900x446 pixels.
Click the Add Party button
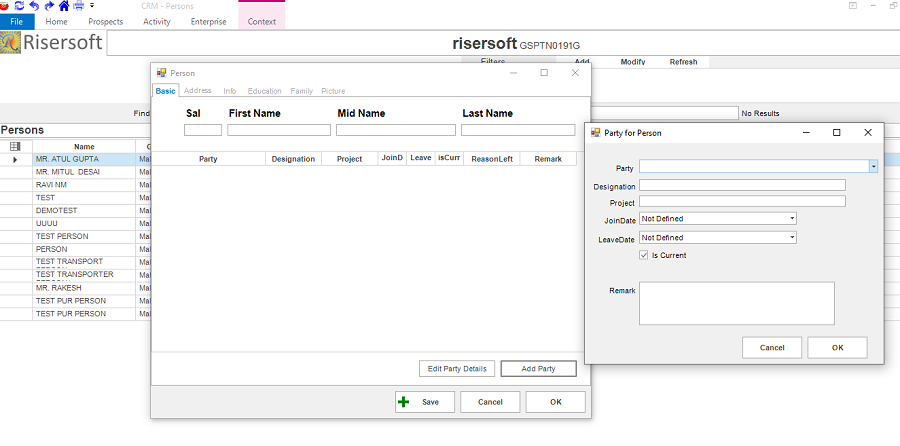click(x=538, y=369)
